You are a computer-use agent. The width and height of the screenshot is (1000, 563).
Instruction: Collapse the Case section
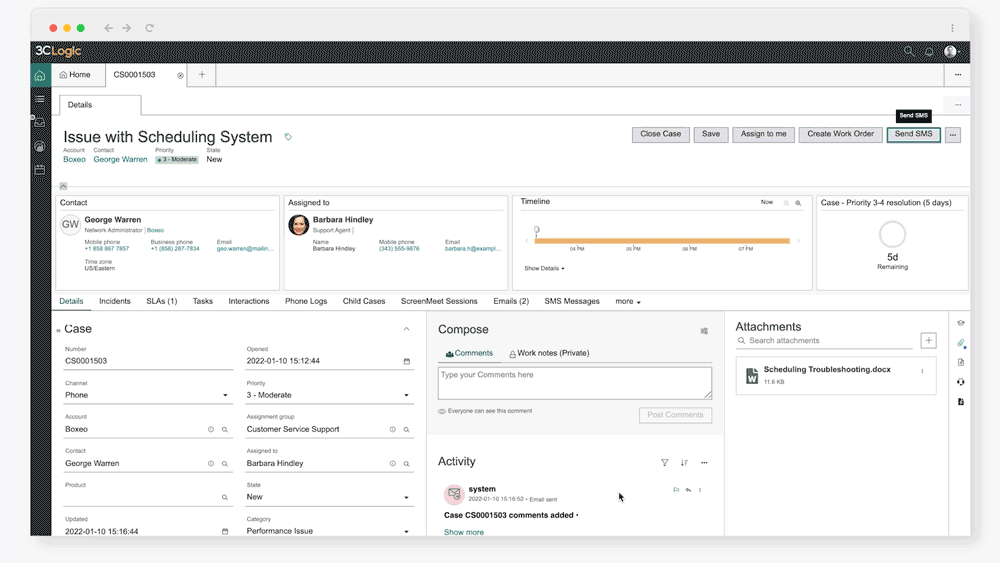pos(406,329)
